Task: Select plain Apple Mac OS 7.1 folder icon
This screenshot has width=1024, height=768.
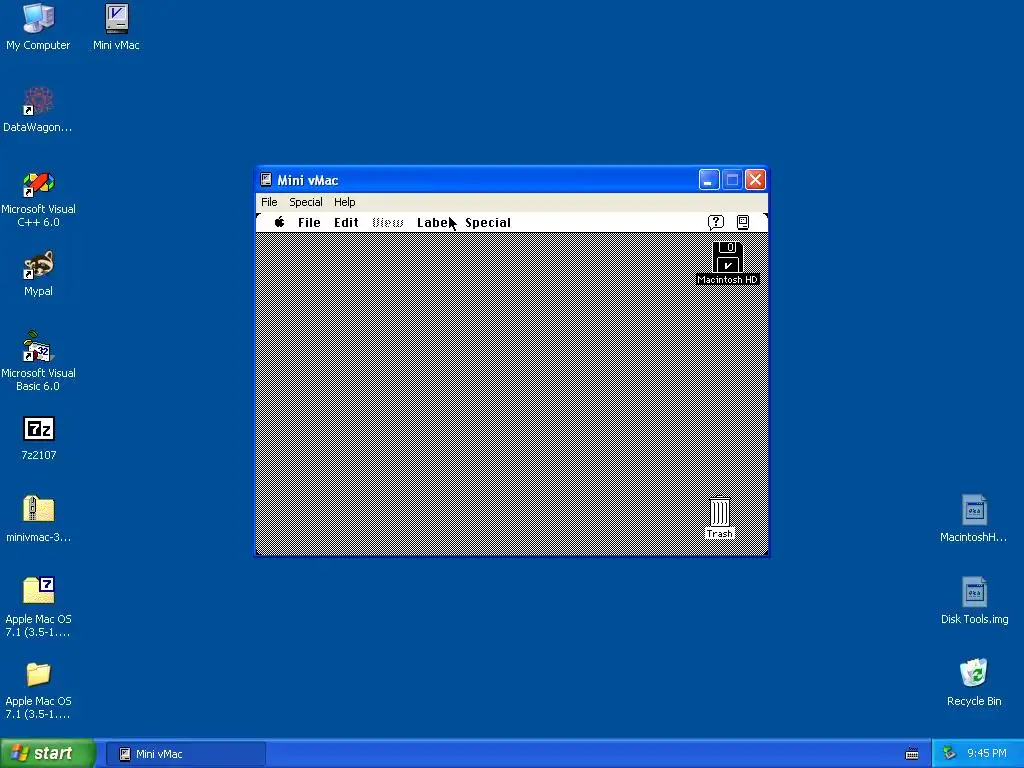Action: [x=39, y=674]
